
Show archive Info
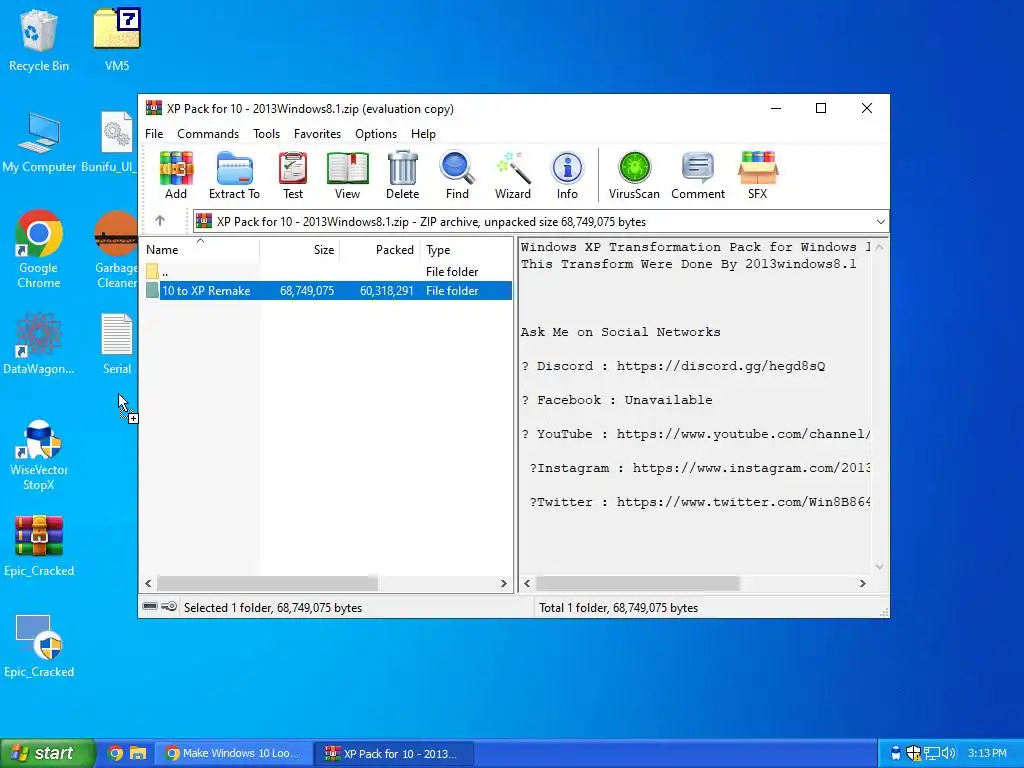[567, 175]
